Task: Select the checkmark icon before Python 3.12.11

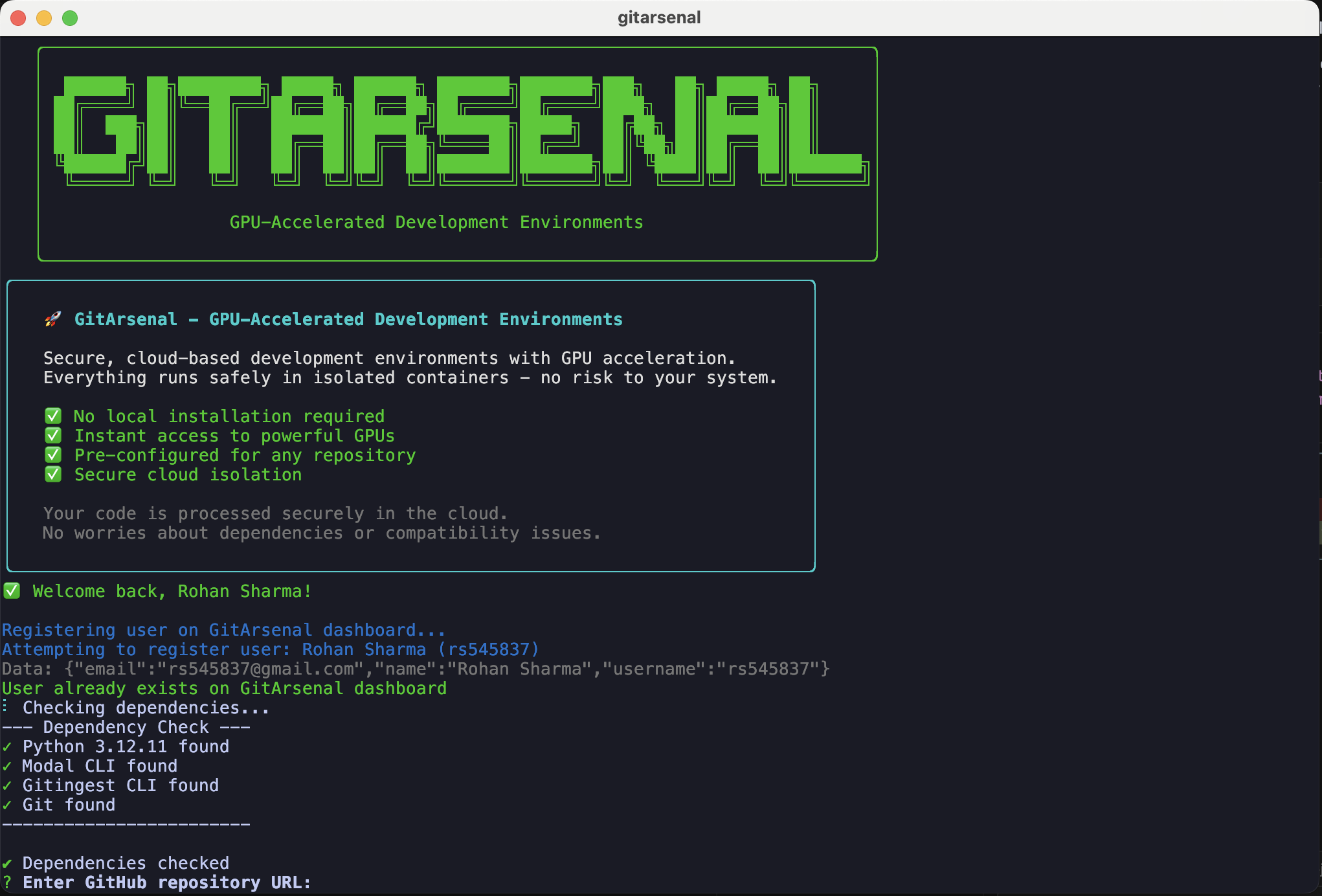Action: (8, 746)
